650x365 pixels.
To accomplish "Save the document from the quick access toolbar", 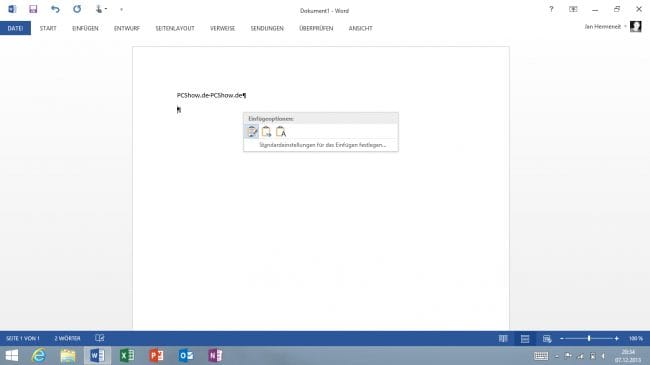I will coord(33,9).
